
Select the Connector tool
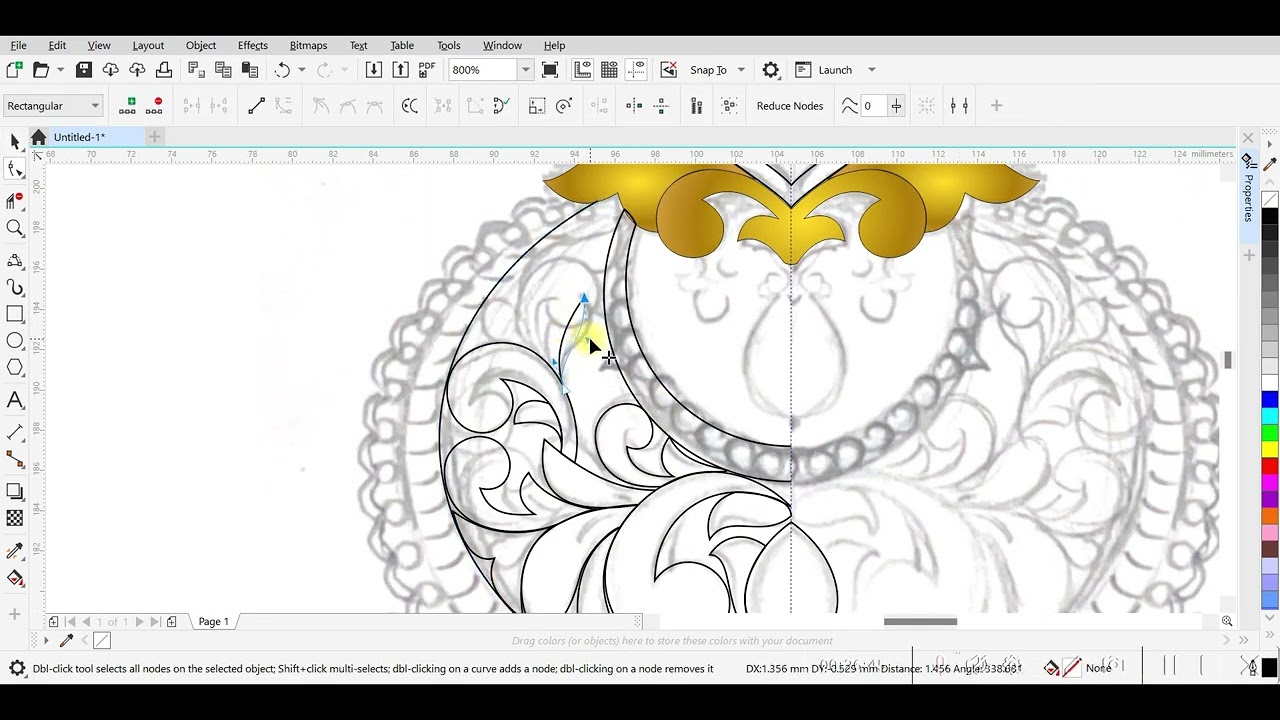click(15, 459)
